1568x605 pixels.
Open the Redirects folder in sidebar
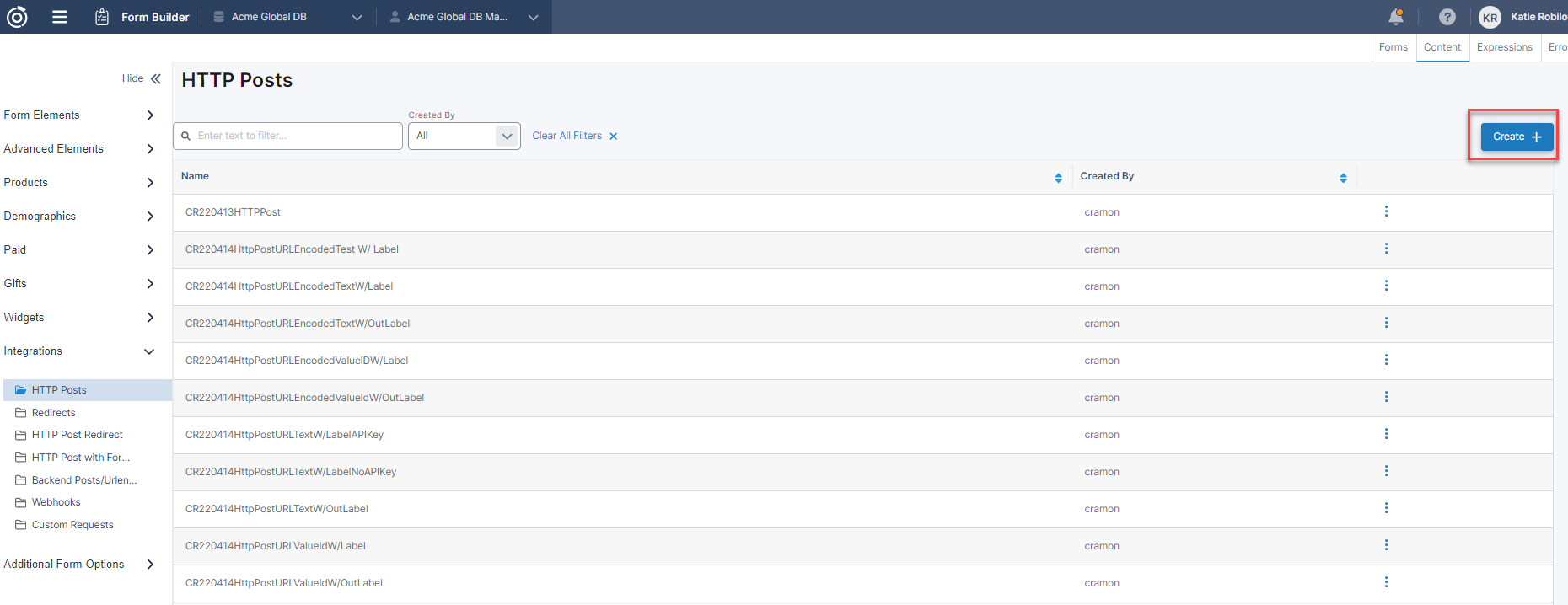coord(53,413)
